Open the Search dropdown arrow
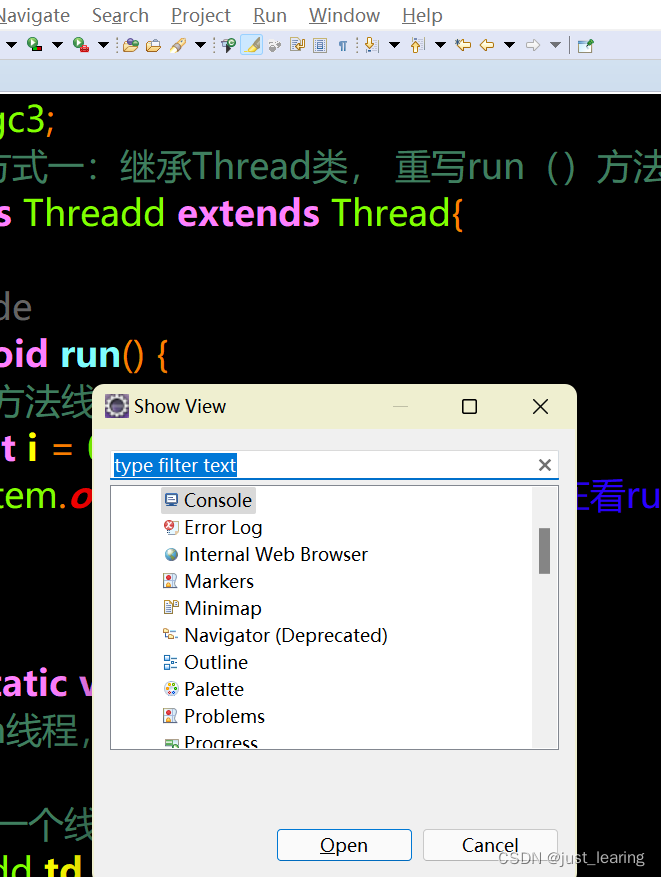The width and height of the screenshot is (661, 877). 201,45
